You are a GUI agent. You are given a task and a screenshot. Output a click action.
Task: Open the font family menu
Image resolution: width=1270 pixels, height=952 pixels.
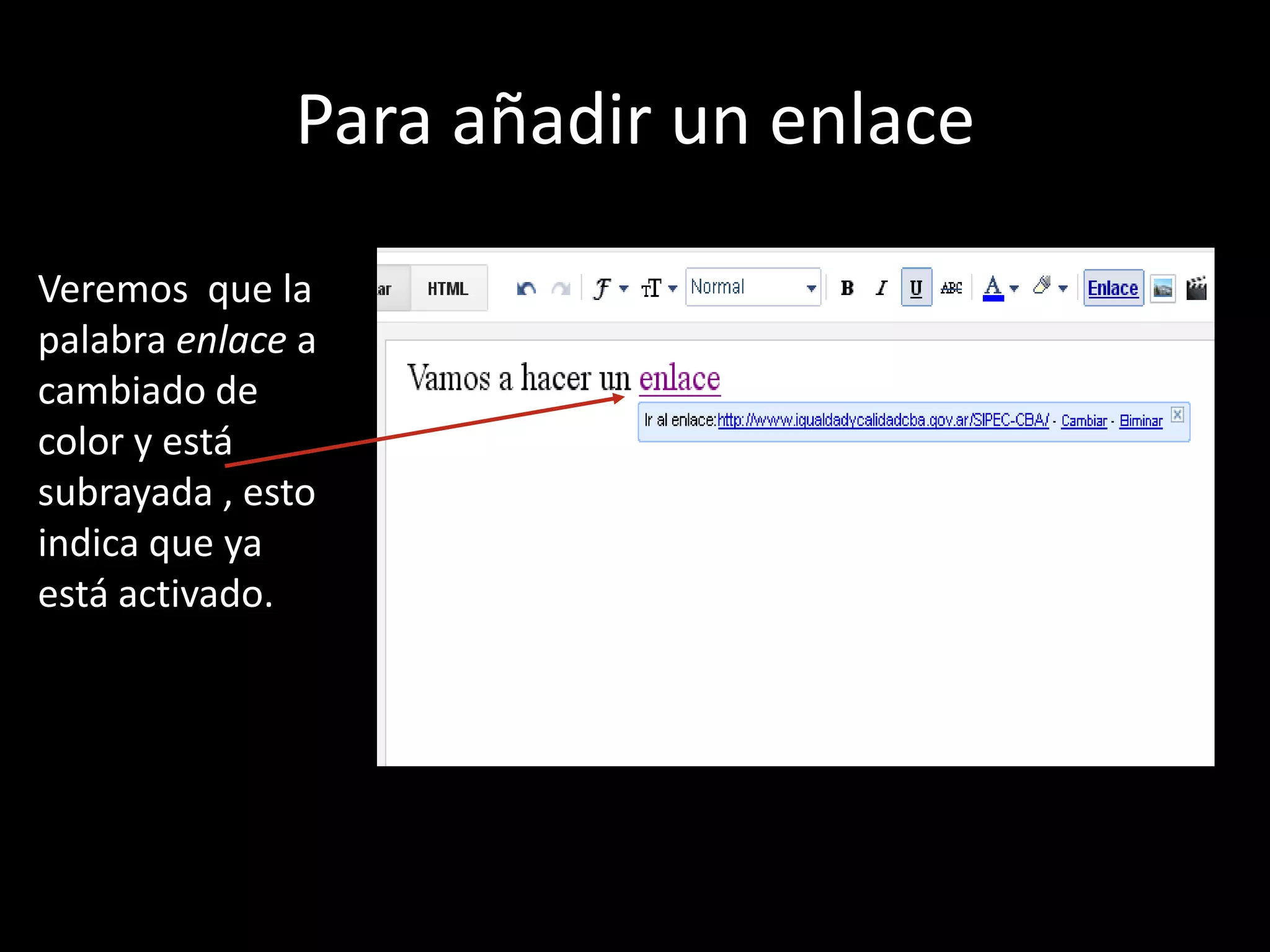point(611,288)
